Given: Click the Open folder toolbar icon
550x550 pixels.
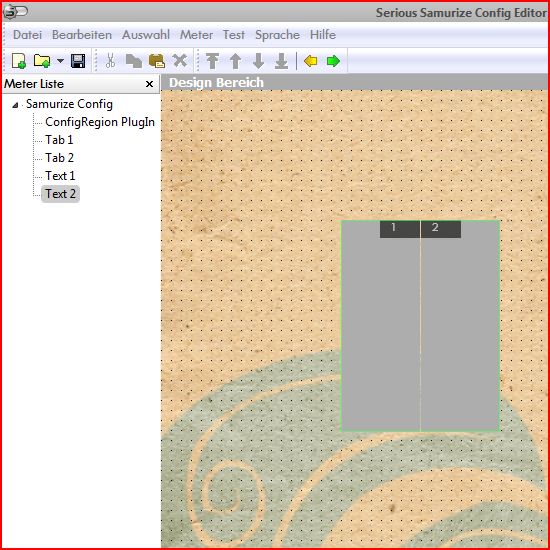Looking at the screenshot, I should pyautogui.click(x=42, y=61).
